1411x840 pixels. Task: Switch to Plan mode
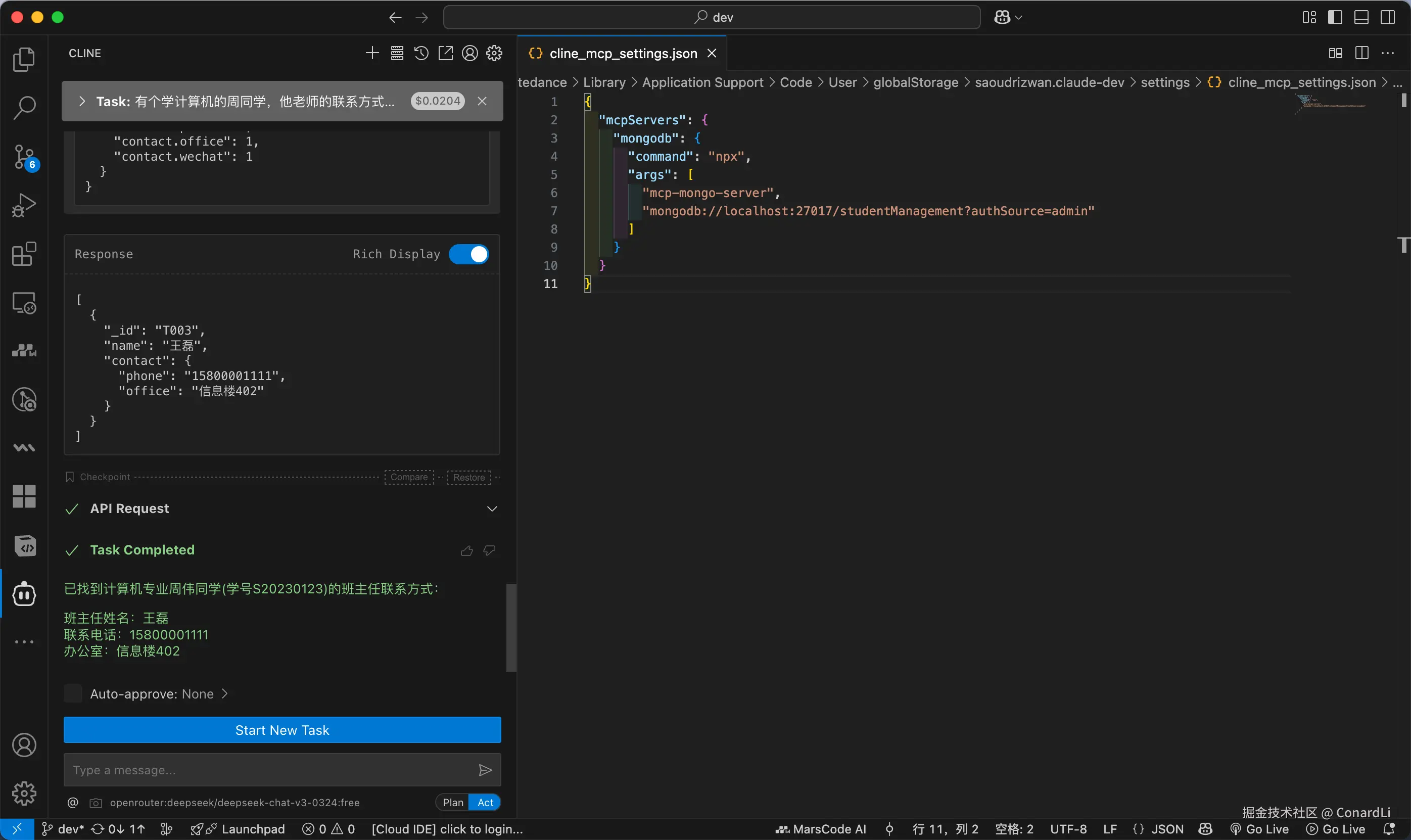click(x=453, y=803)
